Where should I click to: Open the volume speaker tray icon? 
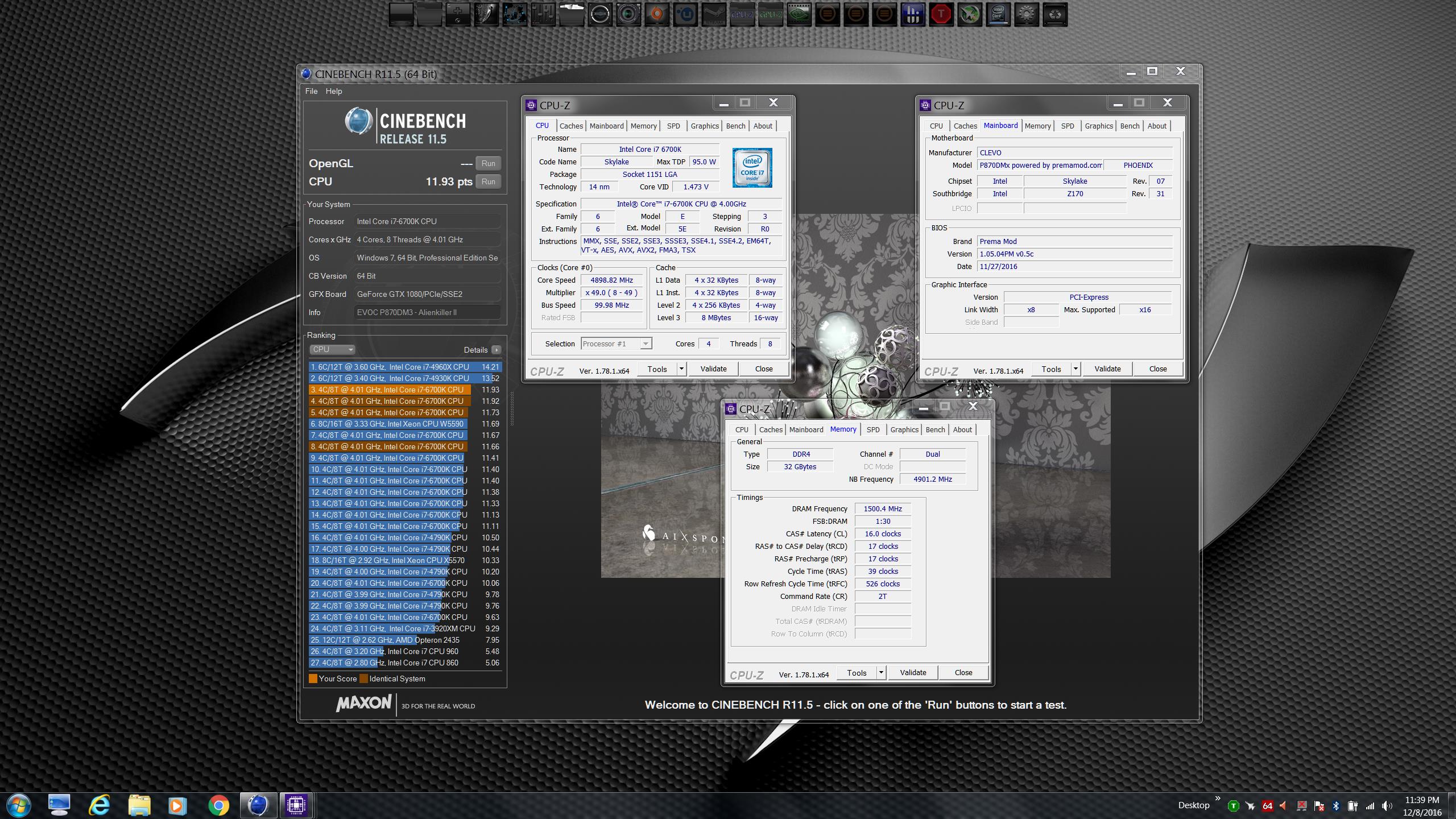1387,806
